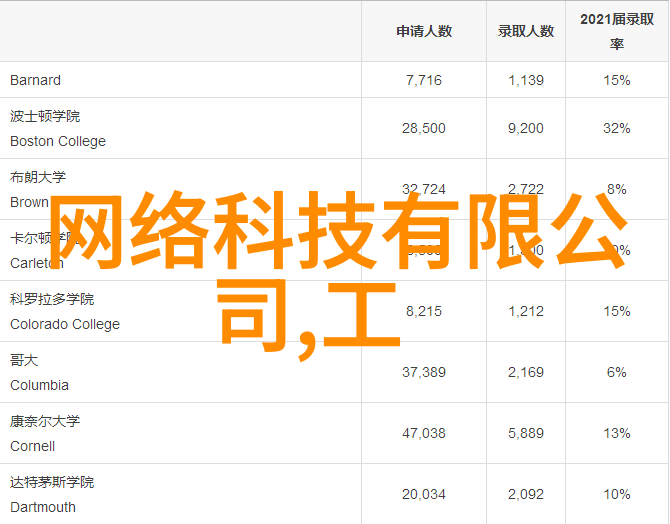Click the Boston College name
Viewport: 670px width, 524px height.
tap(58, 141)
